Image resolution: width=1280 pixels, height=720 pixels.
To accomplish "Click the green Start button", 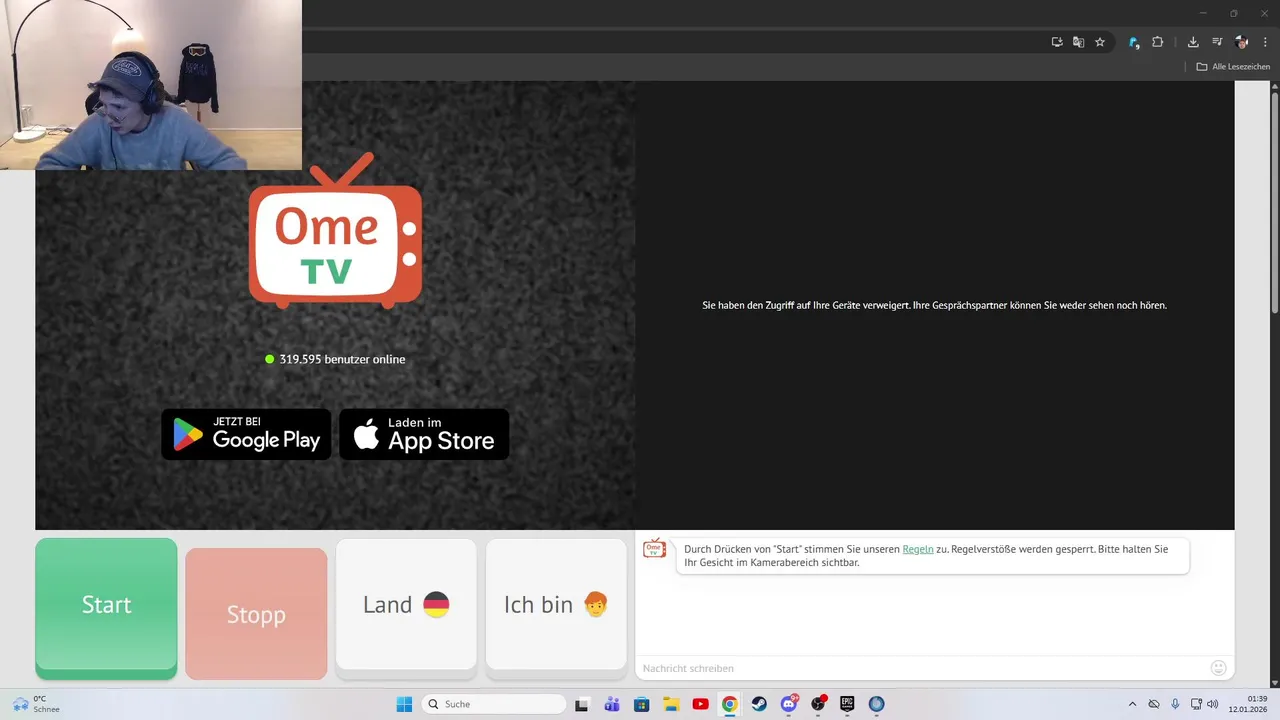I will click(106, 608).
